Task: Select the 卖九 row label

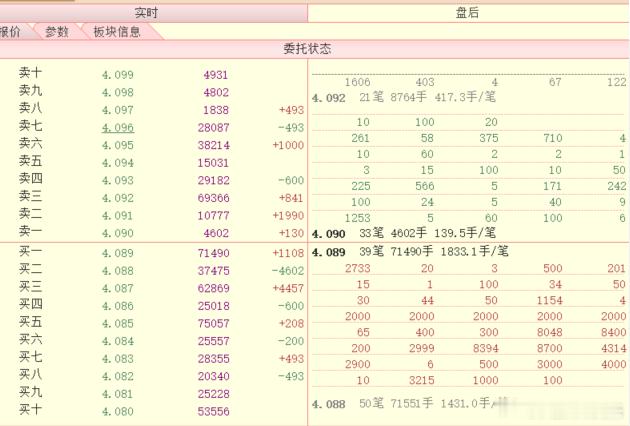Action: [x=30, y=90]
